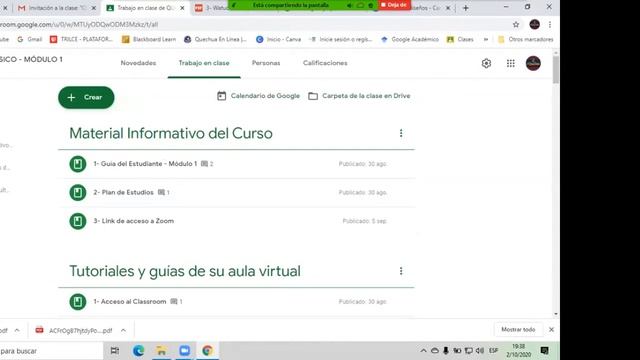Screen dimensions: 640x360
Task: Click the Tutoriales y guias de su aula virtual heading
Action: (x=184, y=271)
